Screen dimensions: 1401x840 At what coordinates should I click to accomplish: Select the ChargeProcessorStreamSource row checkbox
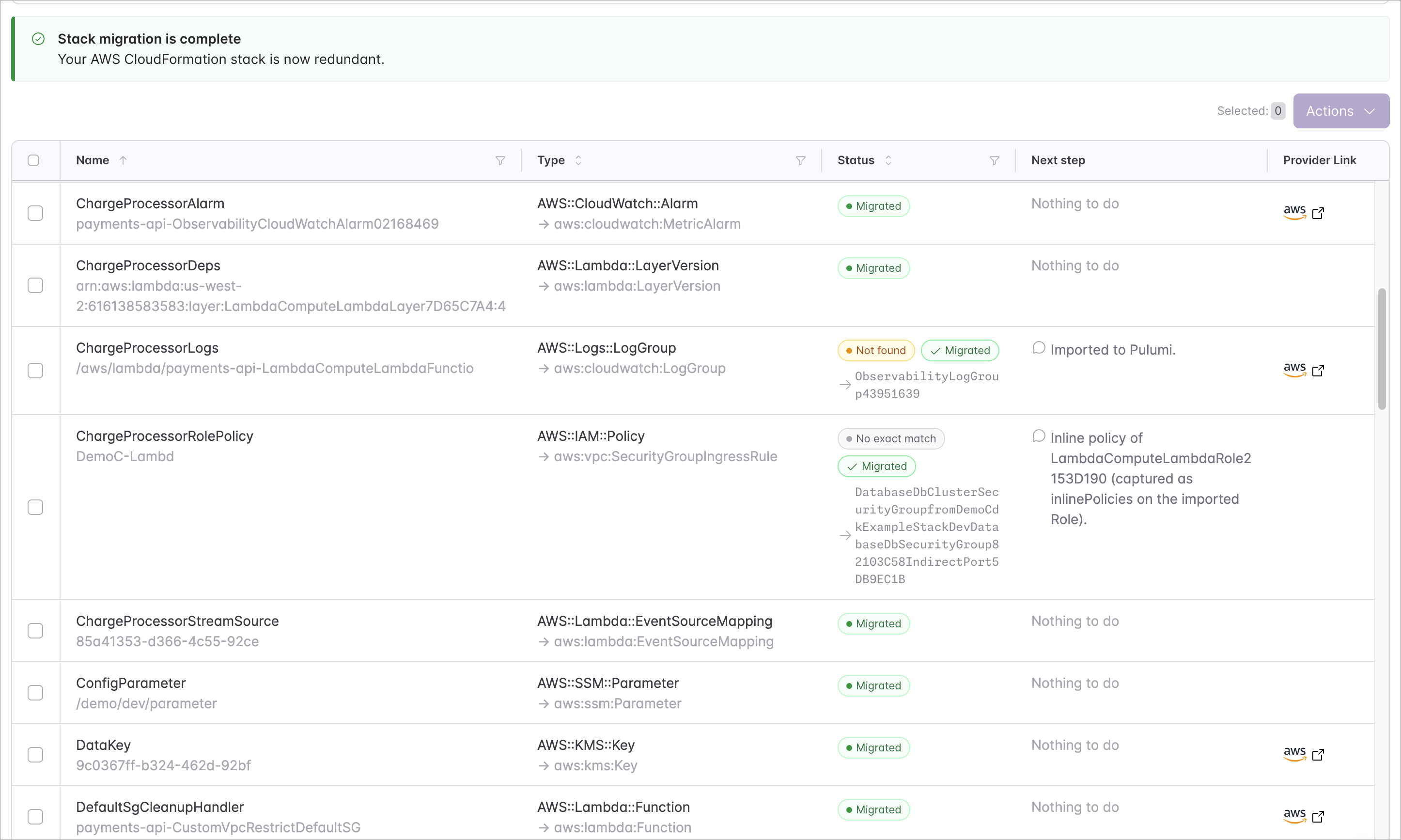[x=35, y=631]
